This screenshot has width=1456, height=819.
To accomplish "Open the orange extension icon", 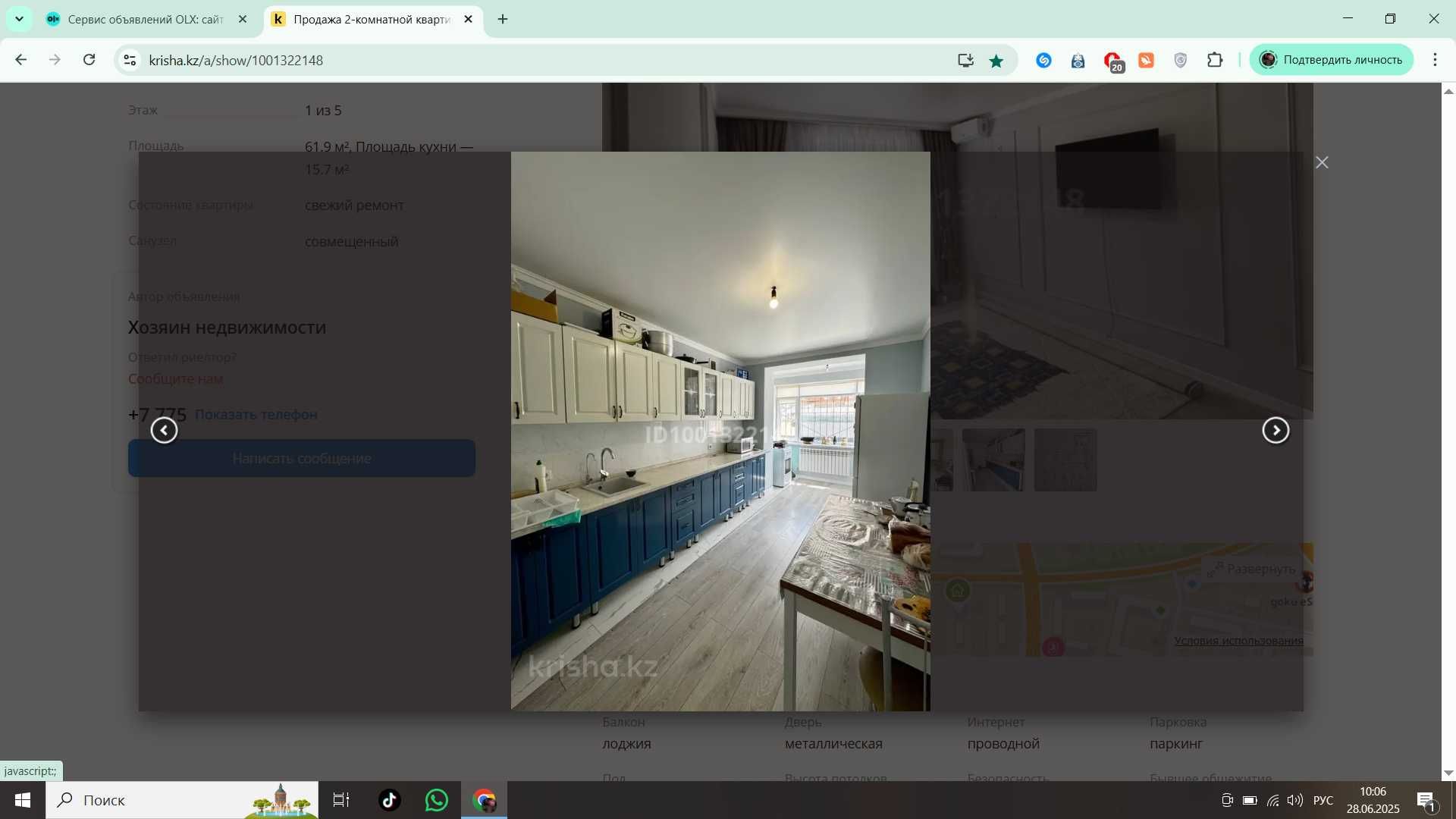I will (1147, 60).
